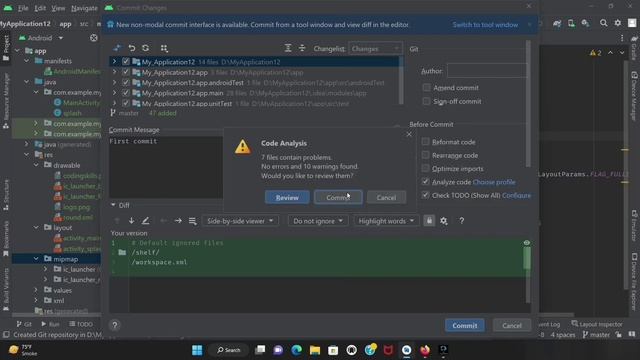The width and height of the screenshot is (640, 360).
Task: Toggle read-only lock icon in diff toolbar
Action: click(x=429, y=221)
